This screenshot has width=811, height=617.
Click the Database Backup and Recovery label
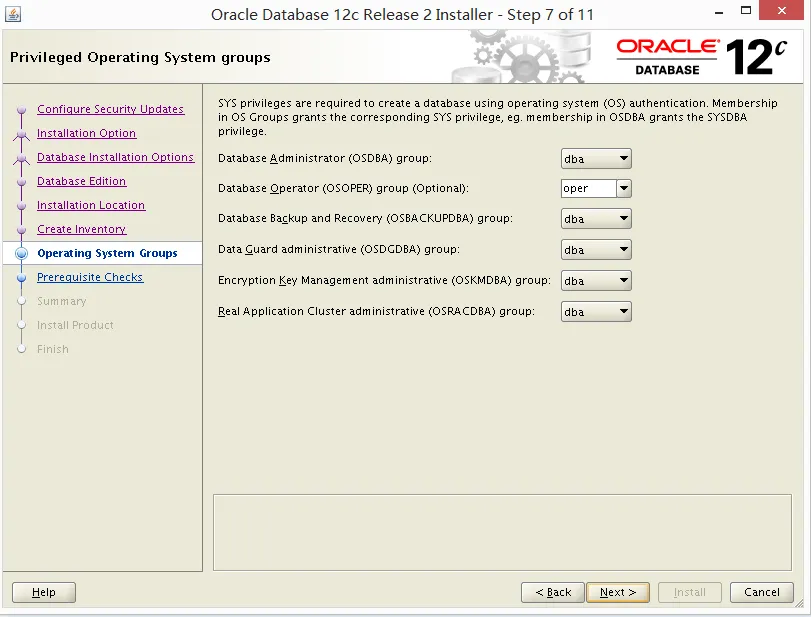pos(365,218)
